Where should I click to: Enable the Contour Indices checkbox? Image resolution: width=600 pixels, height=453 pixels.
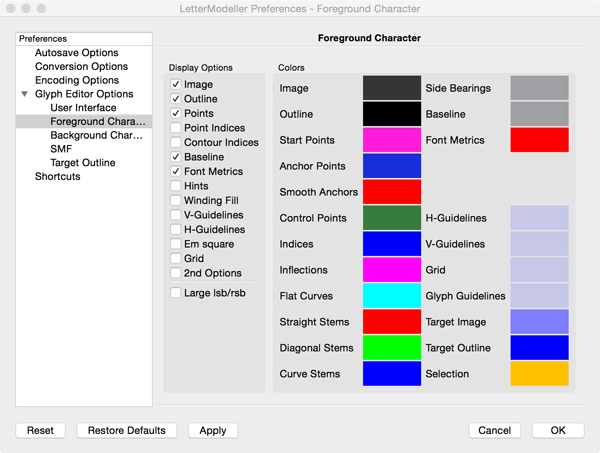tap(176, 142)
